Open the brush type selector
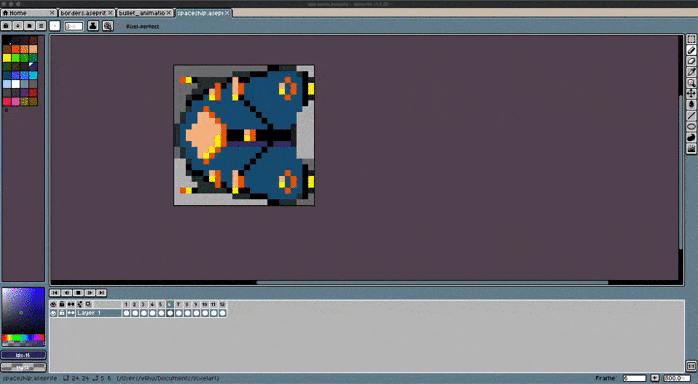Viewport: 698px width, 384px height. pos(54,26)
